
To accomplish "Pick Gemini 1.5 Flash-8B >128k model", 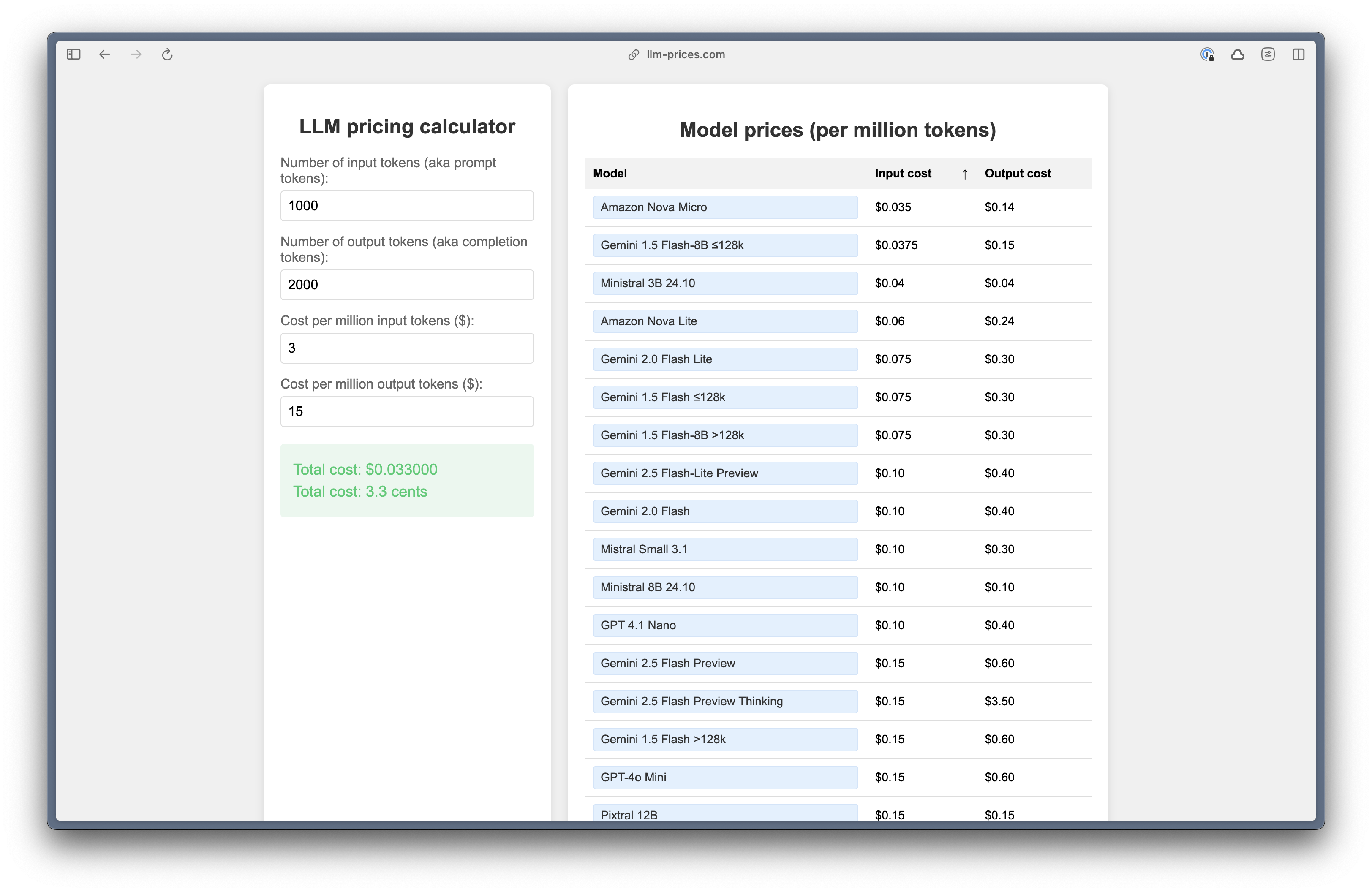I will [x=725, y=435].
